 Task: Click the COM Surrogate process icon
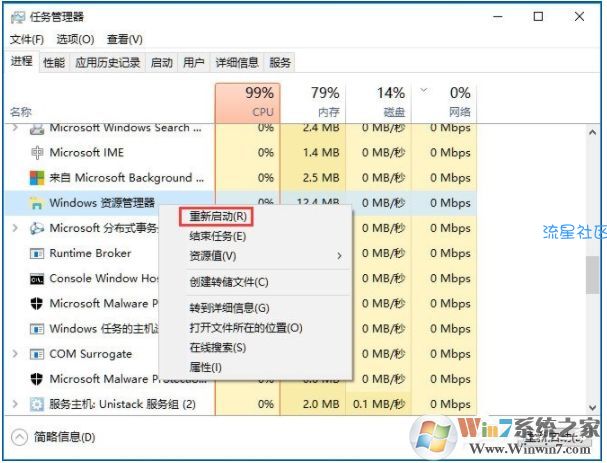37,354
